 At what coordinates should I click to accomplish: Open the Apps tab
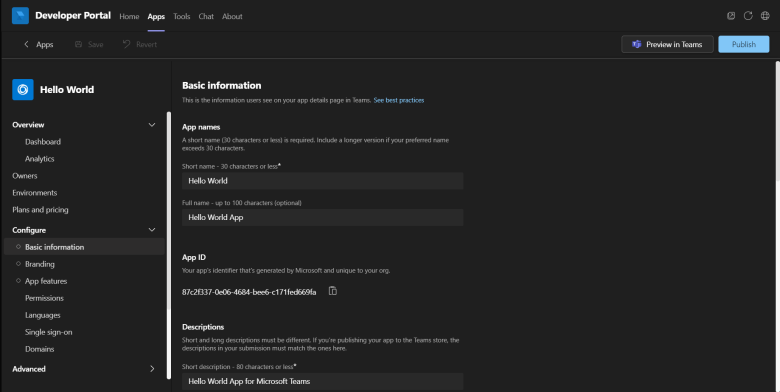[156, 16]
